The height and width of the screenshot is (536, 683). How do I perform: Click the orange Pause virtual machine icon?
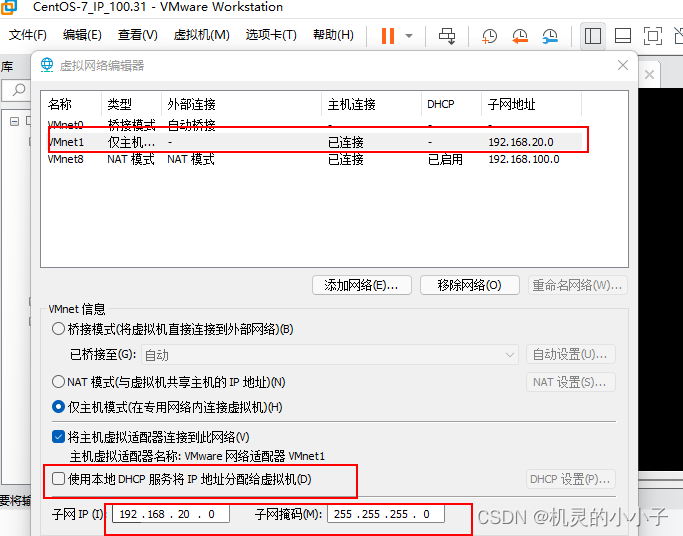388,36
